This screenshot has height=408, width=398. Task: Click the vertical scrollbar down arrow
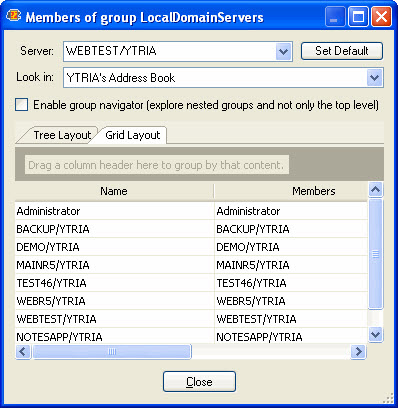point(376,334)
